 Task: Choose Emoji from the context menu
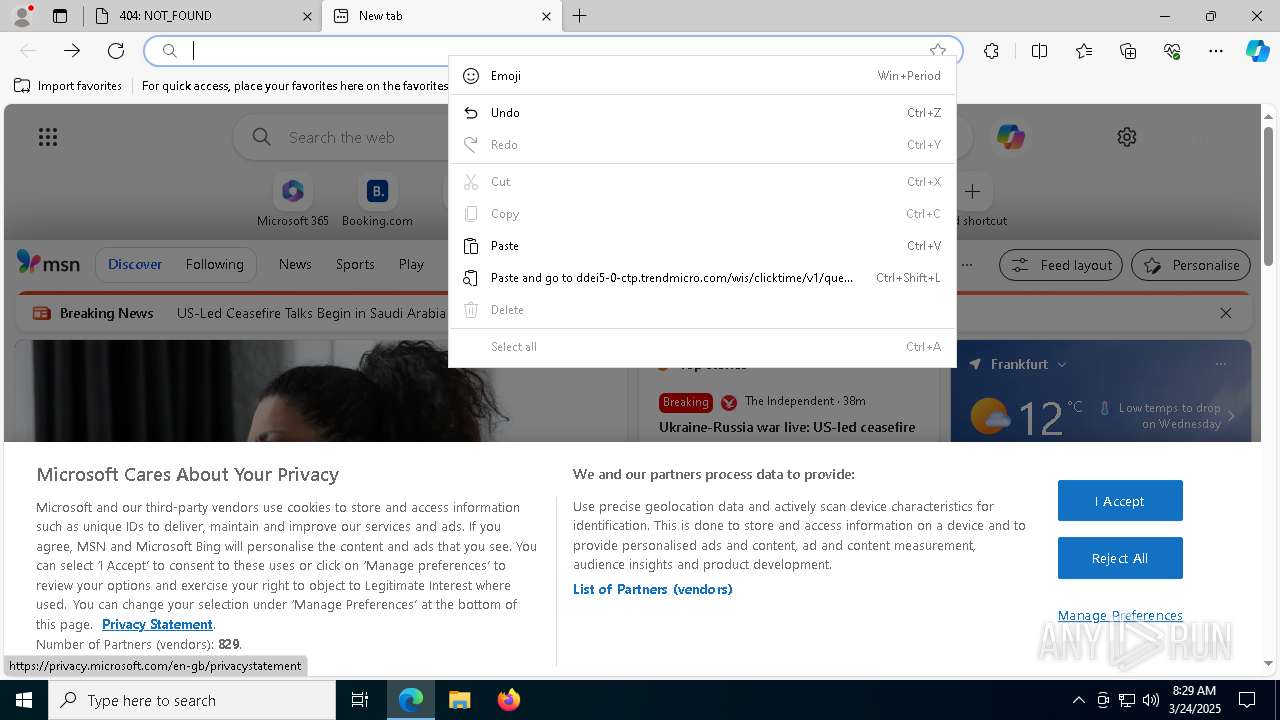(702, 76)
